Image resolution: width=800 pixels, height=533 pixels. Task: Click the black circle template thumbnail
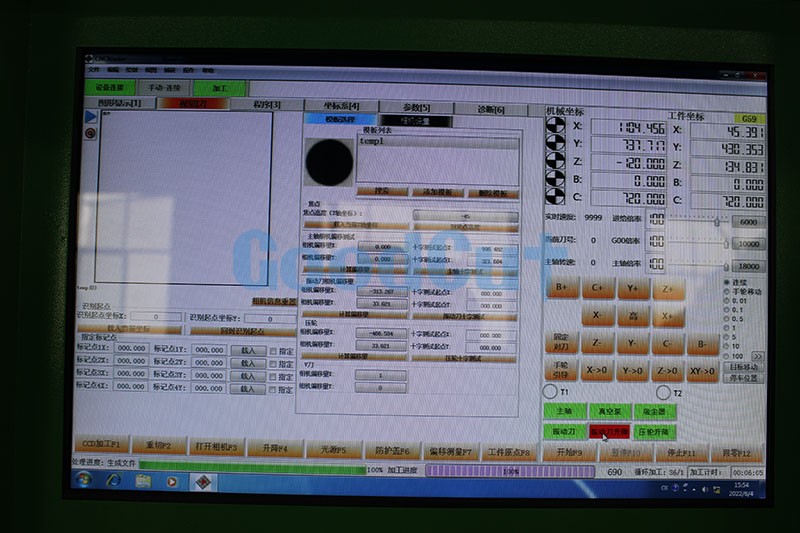329,162
